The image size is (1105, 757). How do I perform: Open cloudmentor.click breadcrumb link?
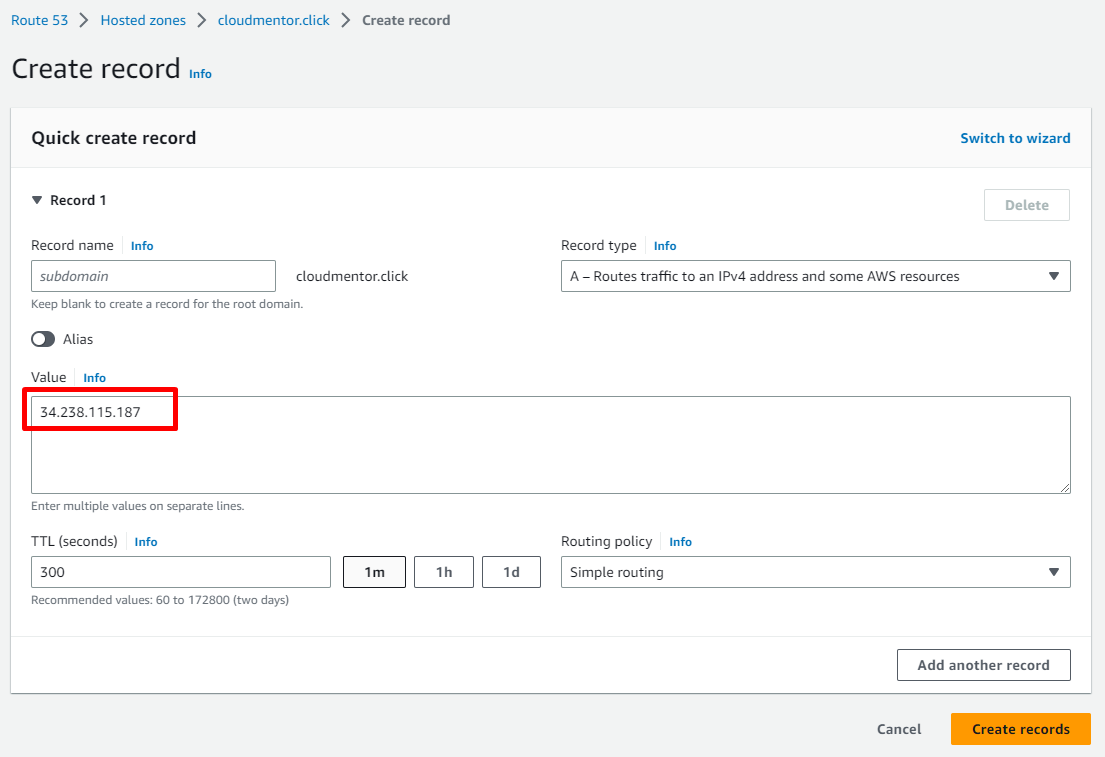click(x=273, y=20)
